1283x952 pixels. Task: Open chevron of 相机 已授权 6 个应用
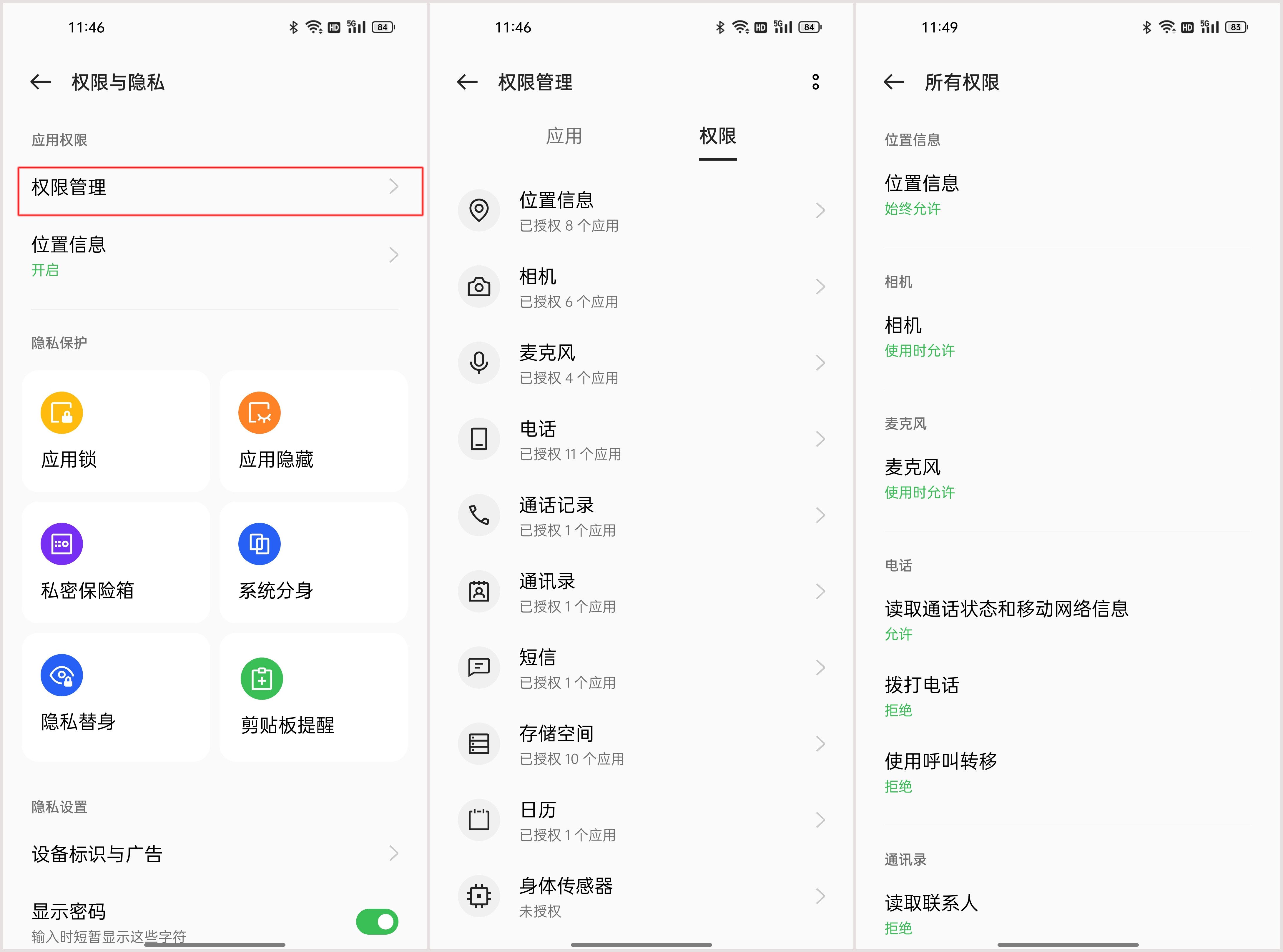[x=821, y=287]
